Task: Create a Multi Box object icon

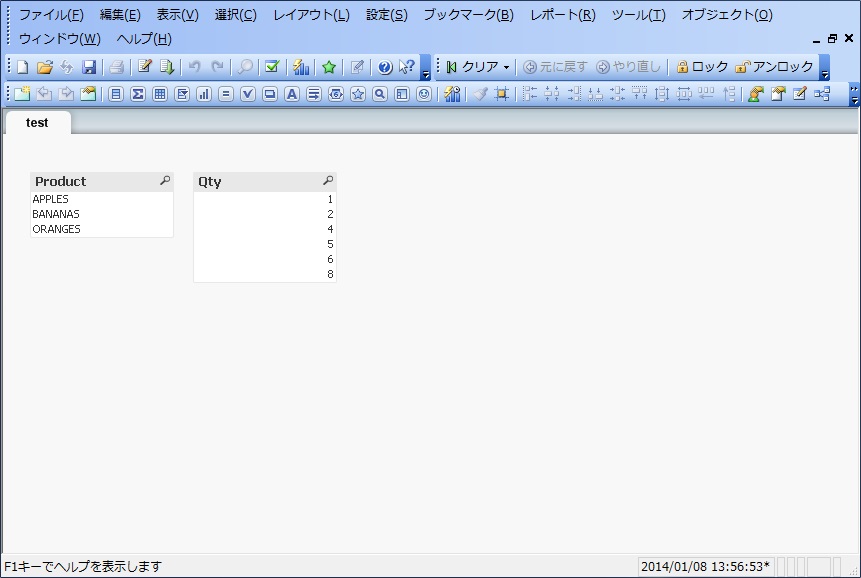Action: pyautogui.click(x=182, y=94)
